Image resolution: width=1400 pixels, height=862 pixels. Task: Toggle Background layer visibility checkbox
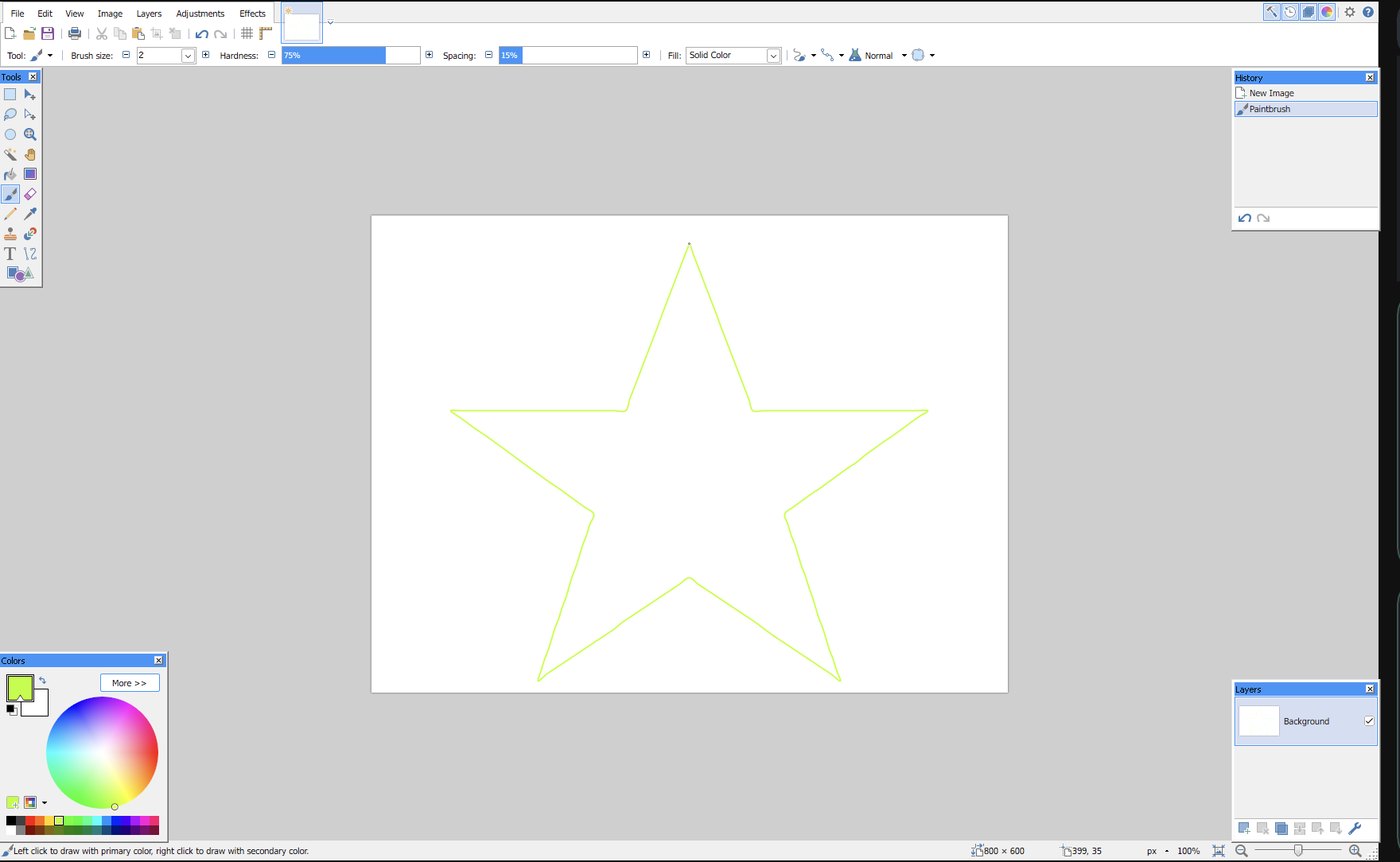(x=1369, y=721)
